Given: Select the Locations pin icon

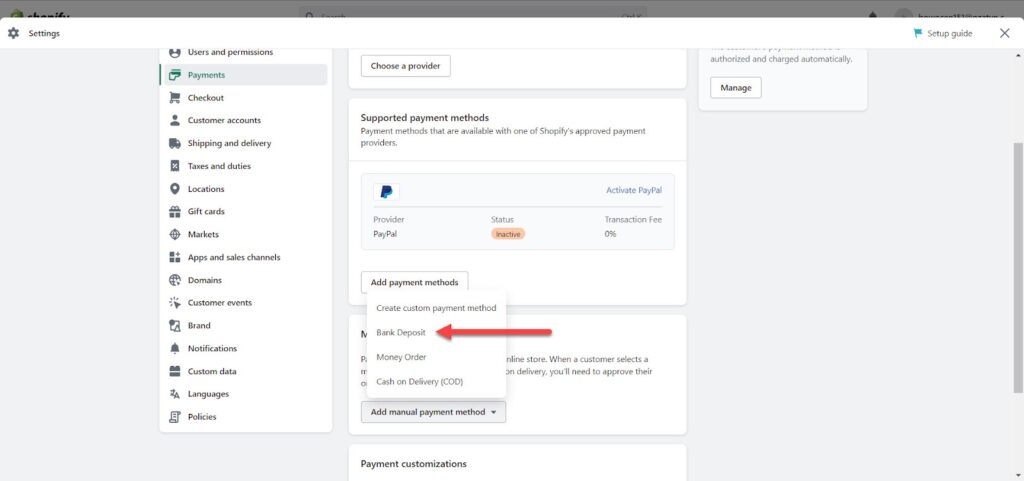Looking at the screenshot, I should click(x=174, y=189).
